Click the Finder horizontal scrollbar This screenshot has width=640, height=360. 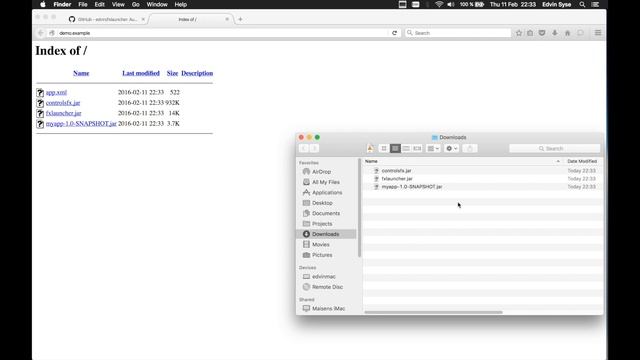(x=433, y=312)
